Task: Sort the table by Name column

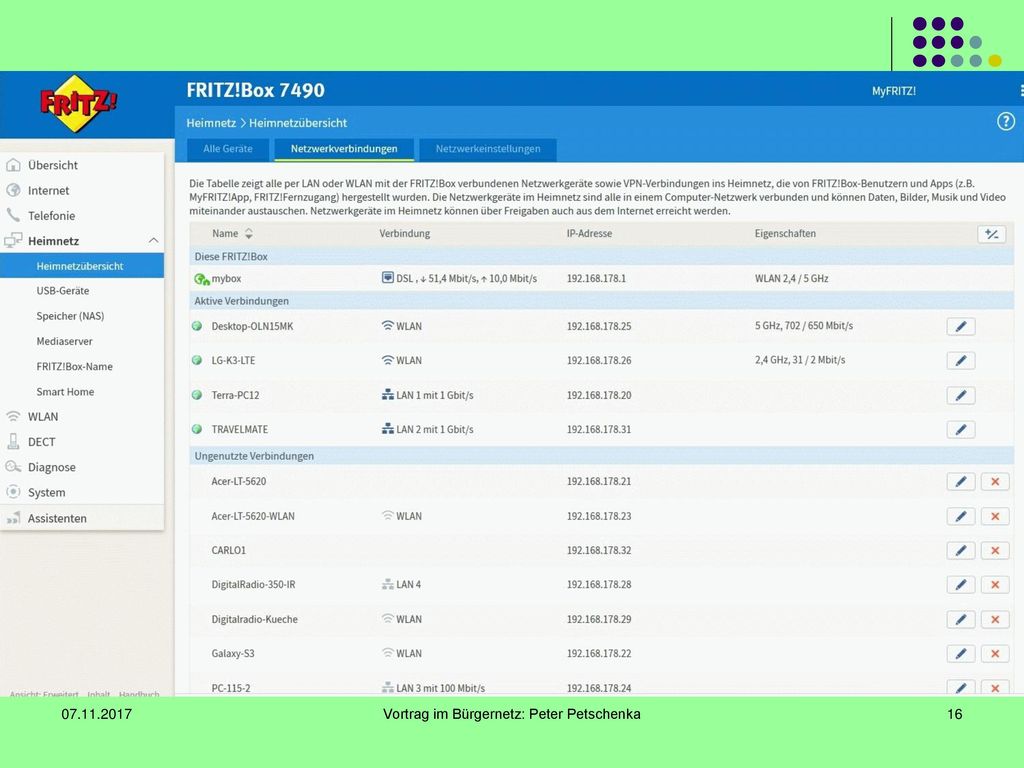Action: point(232,233)
